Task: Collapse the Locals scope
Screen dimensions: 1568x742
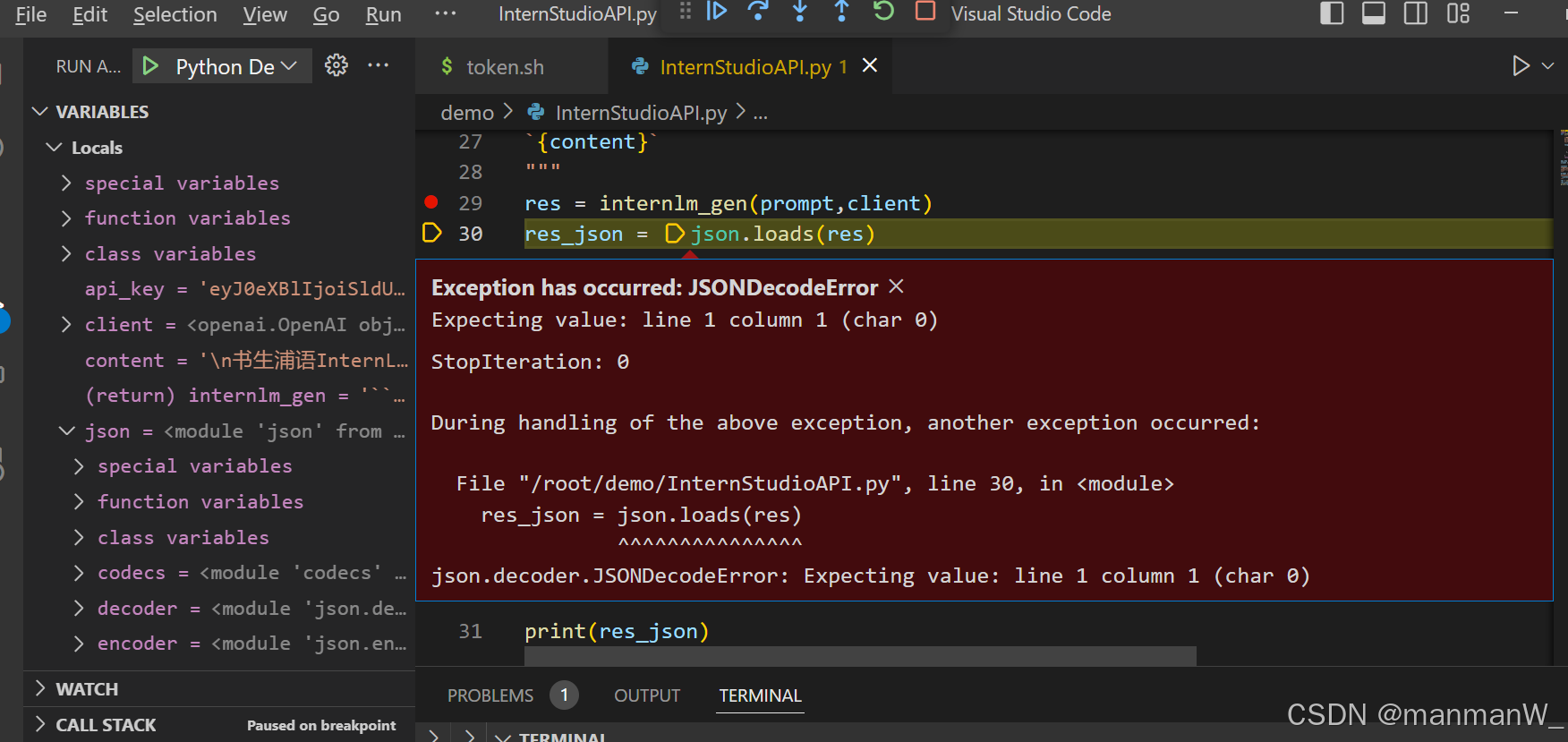Action: 55,147
